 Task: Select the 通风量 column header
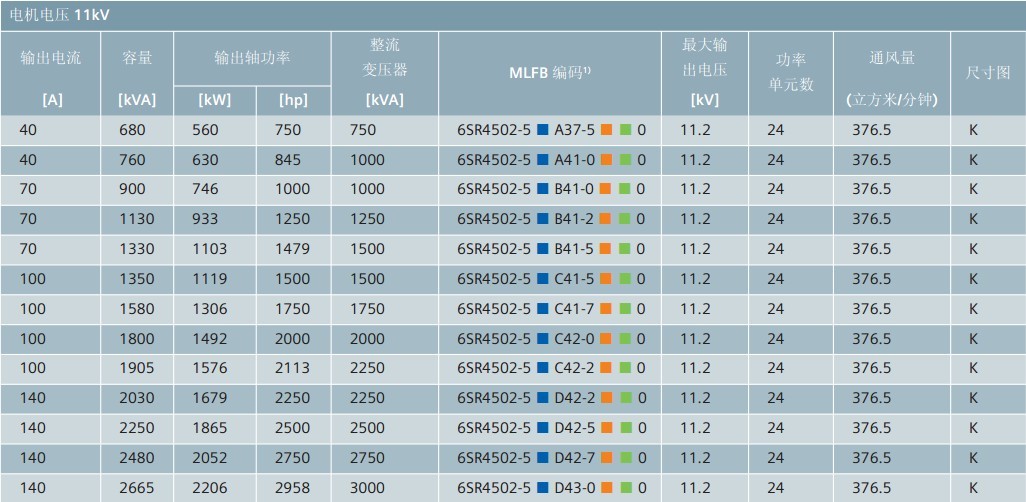click(891, 58)
